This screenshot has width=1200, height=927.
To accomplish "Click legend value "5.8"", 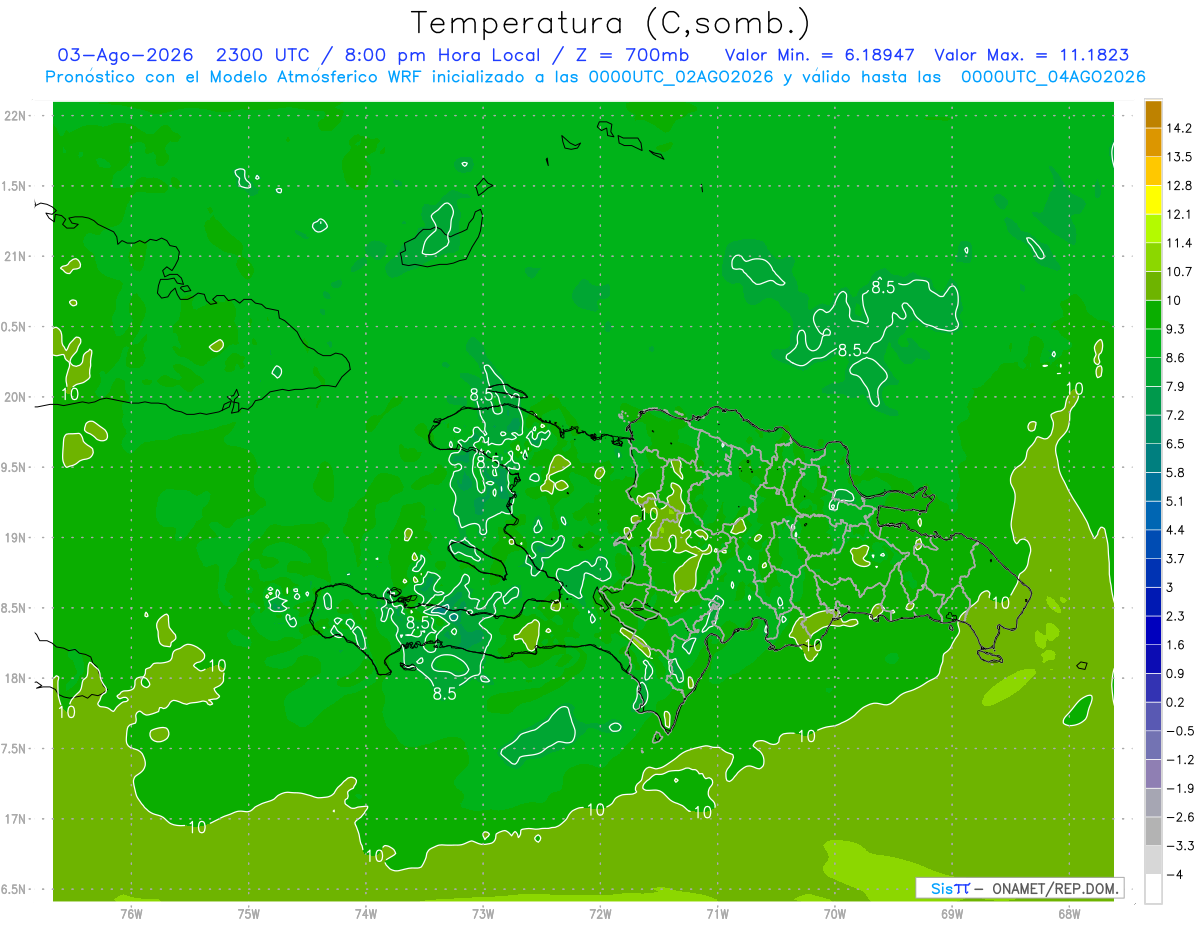I will 1177,472.
